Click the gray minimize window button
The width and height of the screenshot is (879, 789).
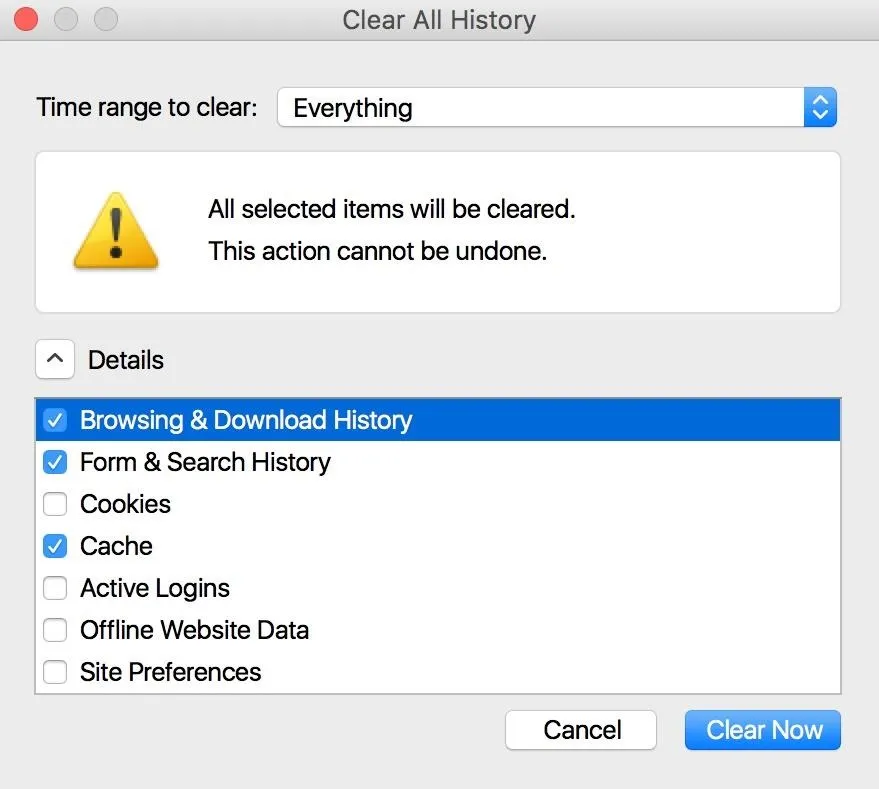click(x=66, y=19)
